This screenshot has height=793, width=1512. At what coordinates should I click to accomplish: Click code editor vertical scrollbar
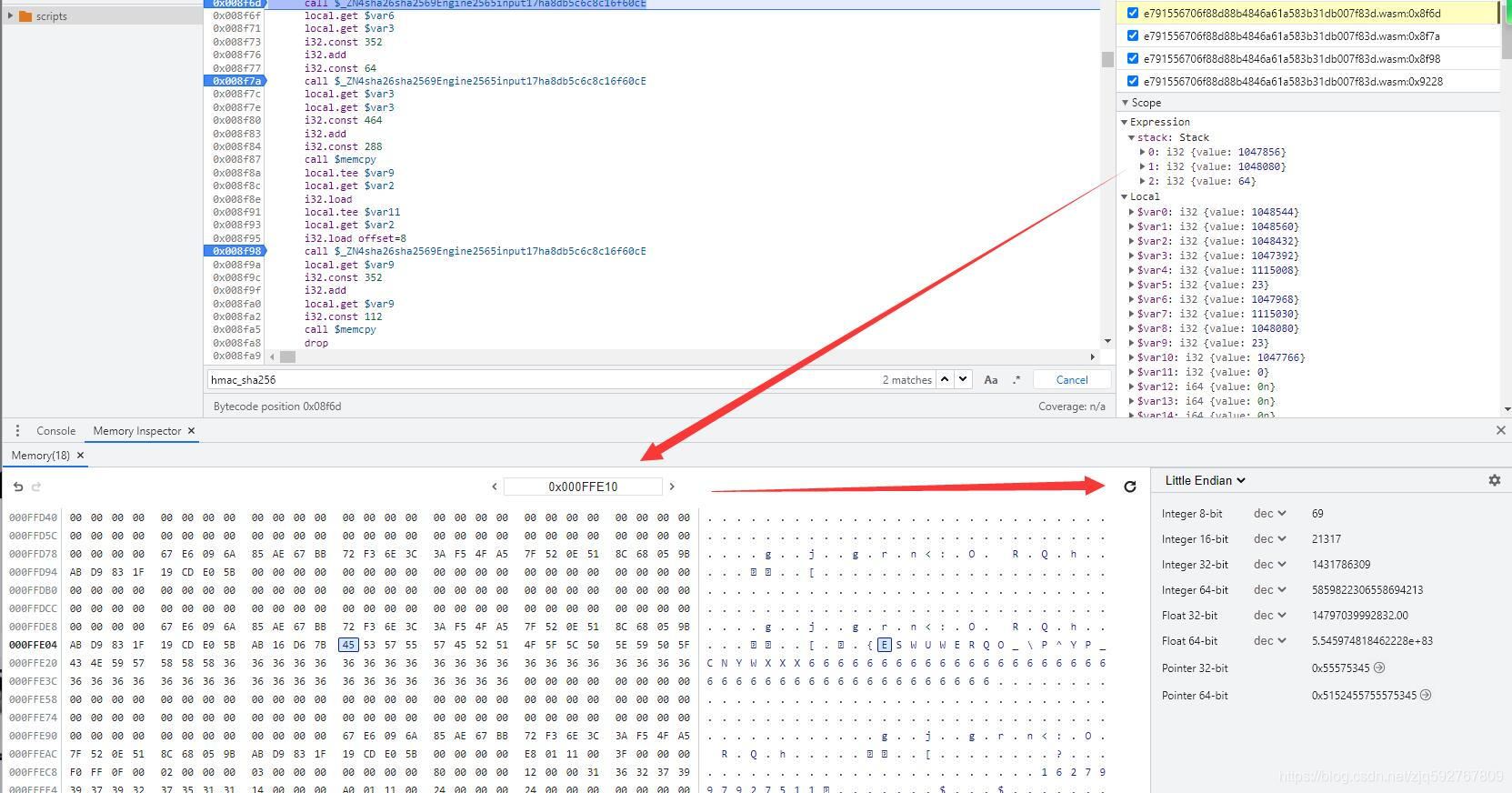tap(1106, 59)
